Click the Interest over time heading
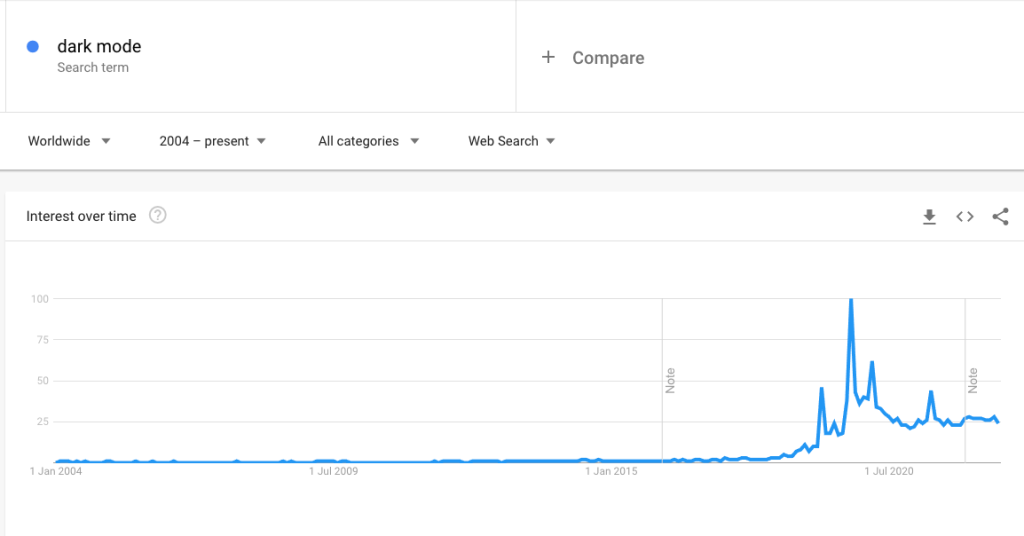 click(81, 216)
